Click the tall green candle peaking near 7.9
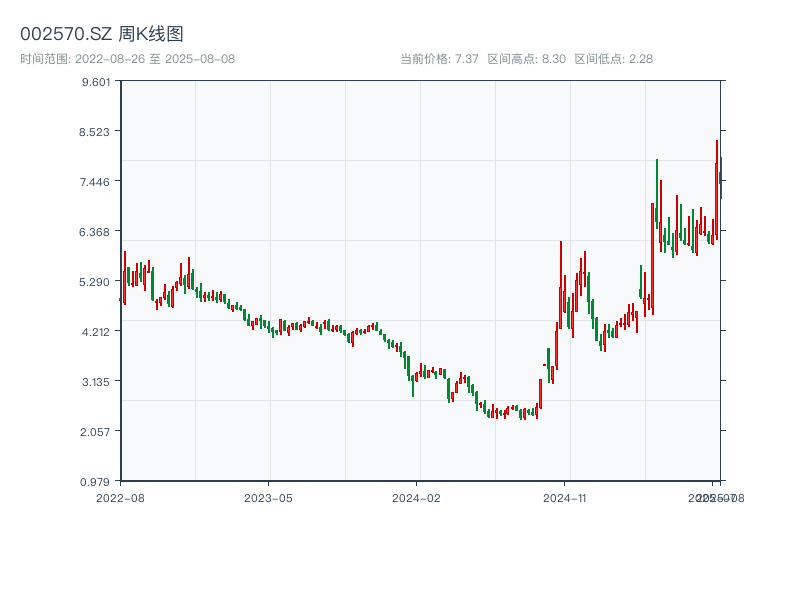Image resolution: width=800 pixels, height=600 pixels. pos(657,194)
